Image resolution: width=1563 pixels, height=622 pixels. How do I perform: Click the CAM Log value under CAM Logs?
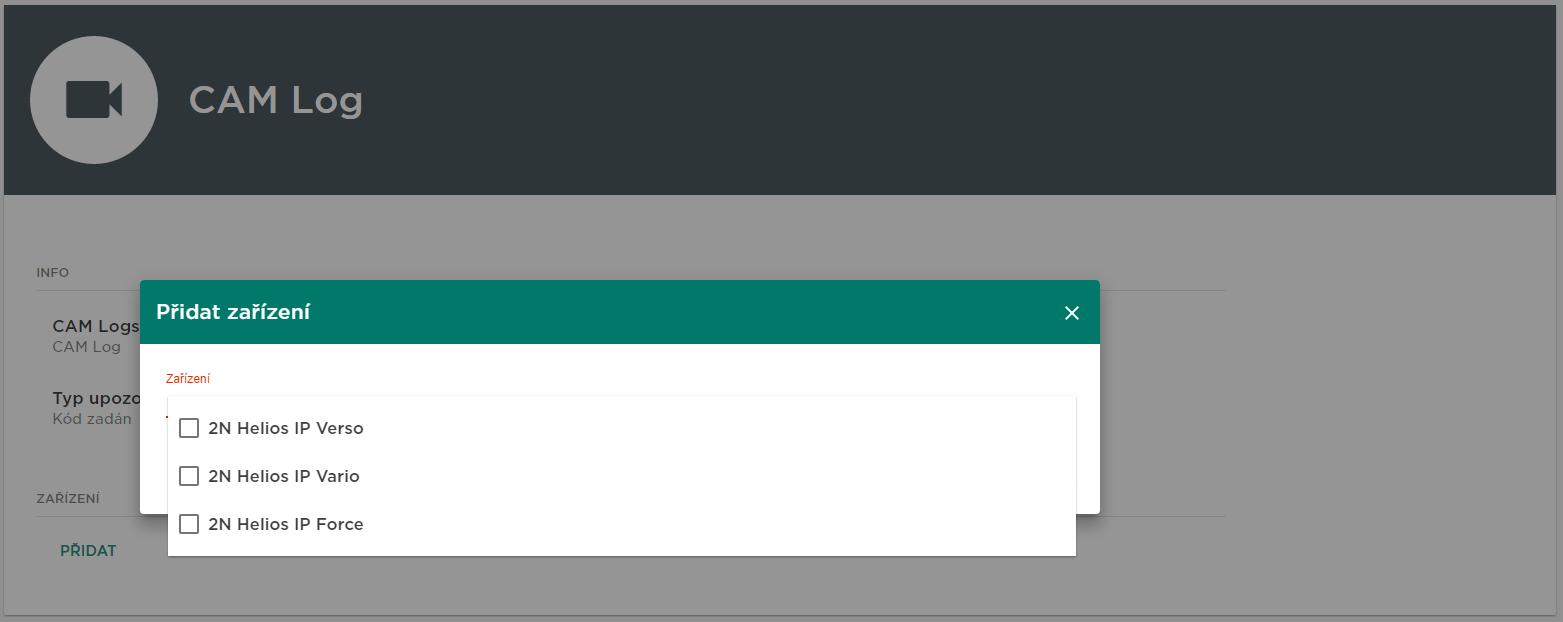pyautogui.click(x=86, y=347)
